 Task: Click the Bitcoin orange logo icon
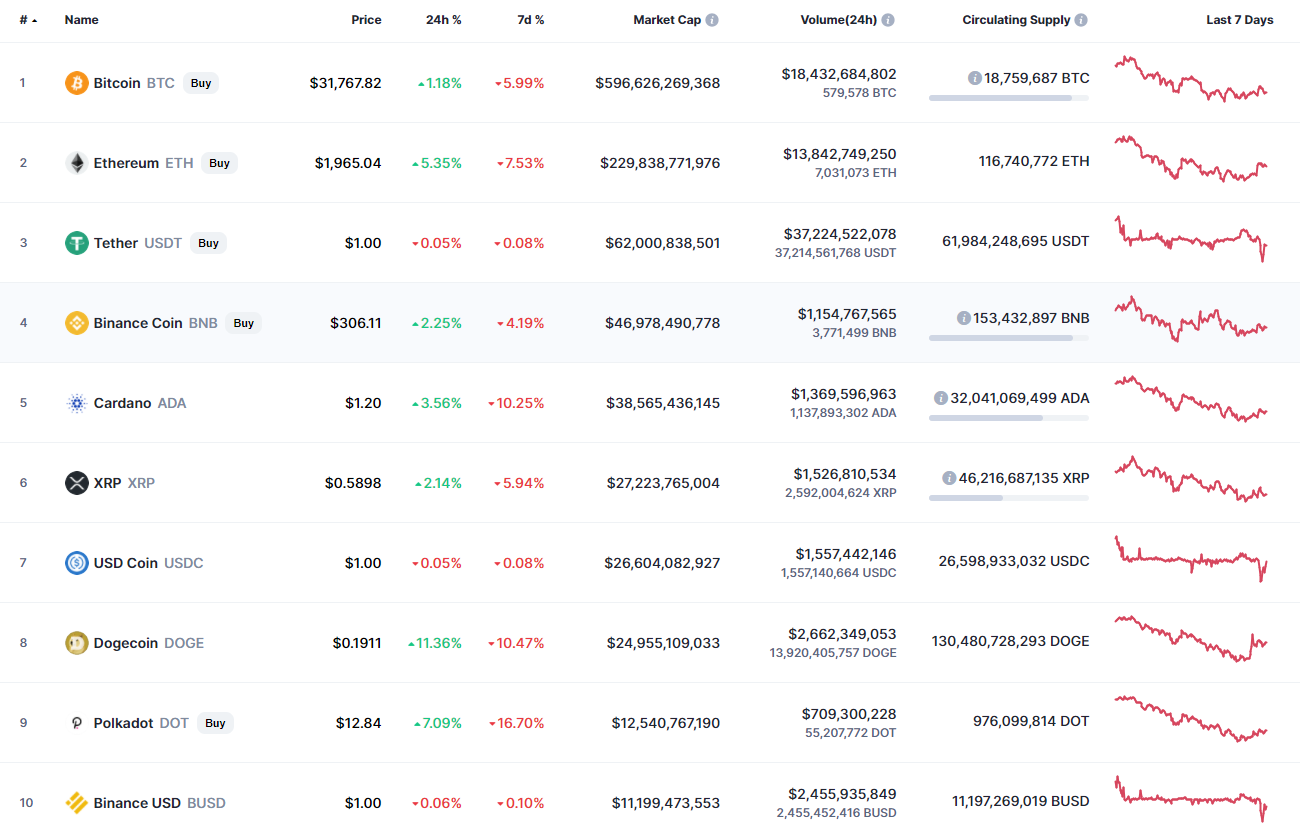click(77, 83)
